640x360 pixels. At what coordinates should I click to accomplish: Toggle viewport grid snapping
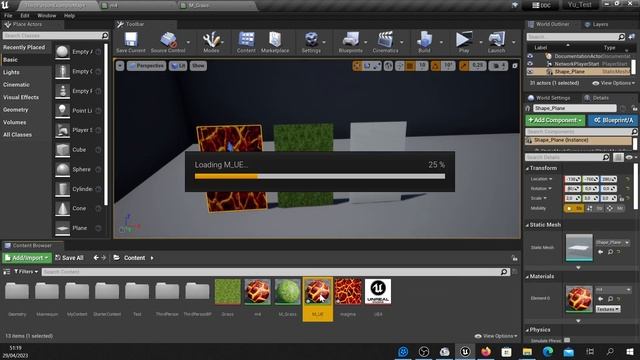(410, 66)
